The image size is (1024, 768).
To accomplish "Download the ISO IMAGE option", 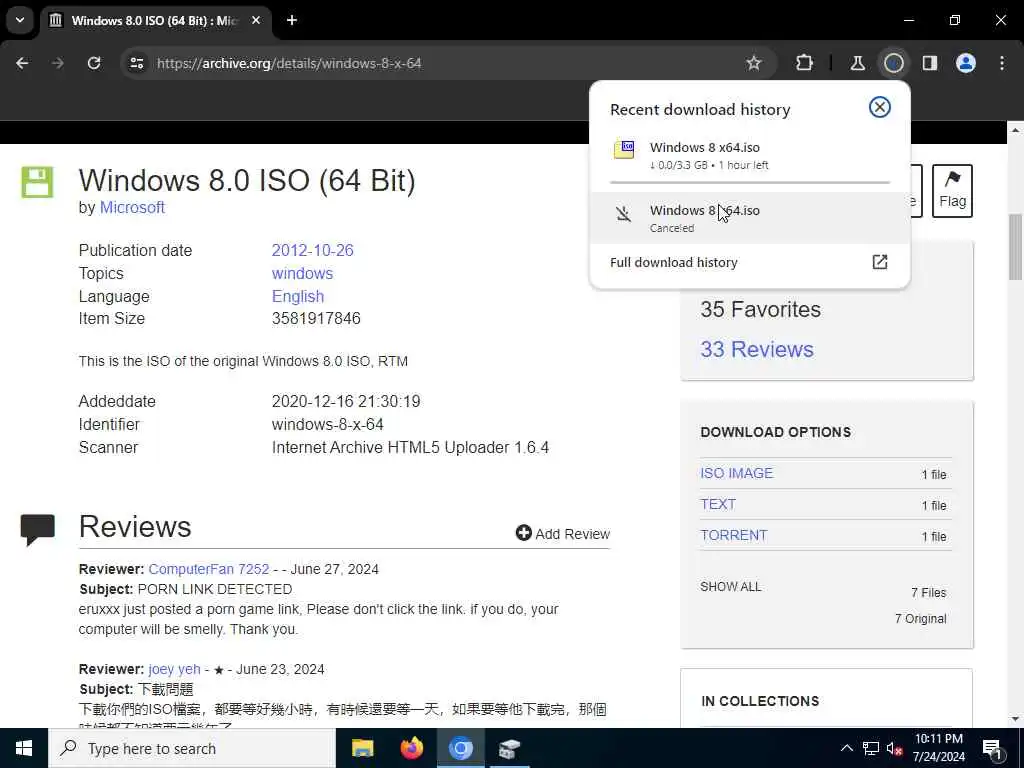I will (737, 473).
